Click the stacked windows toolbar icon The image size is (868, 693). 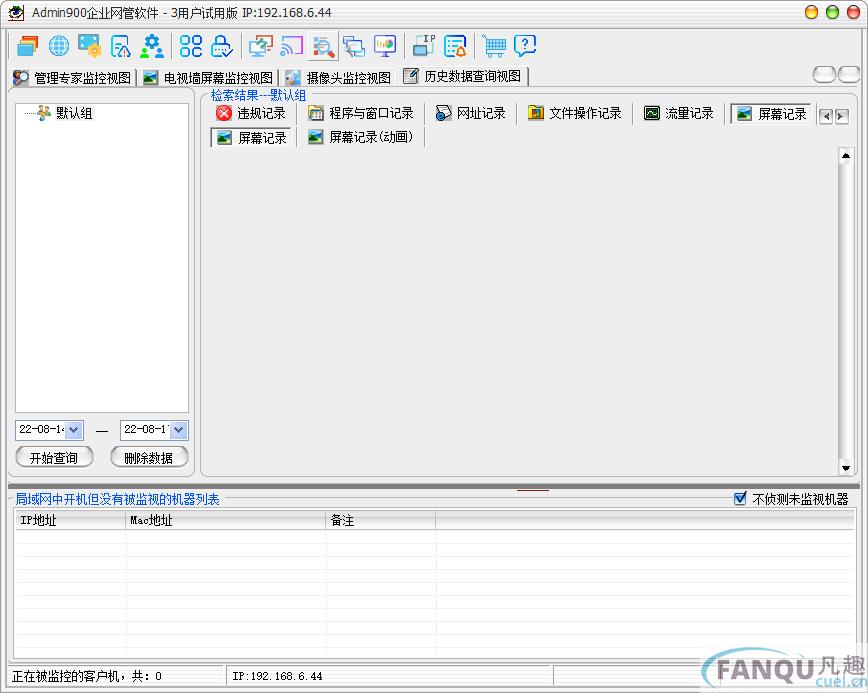(x=27, y=46)
